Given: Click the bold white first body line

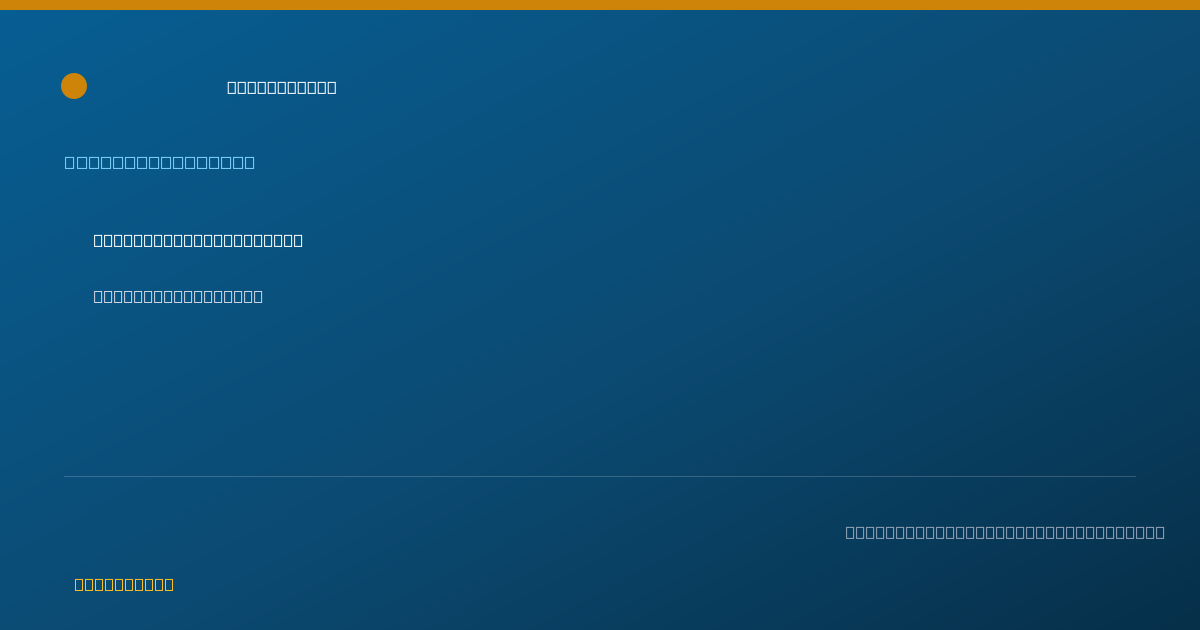Looking at the screenshot, I should 198,240.
